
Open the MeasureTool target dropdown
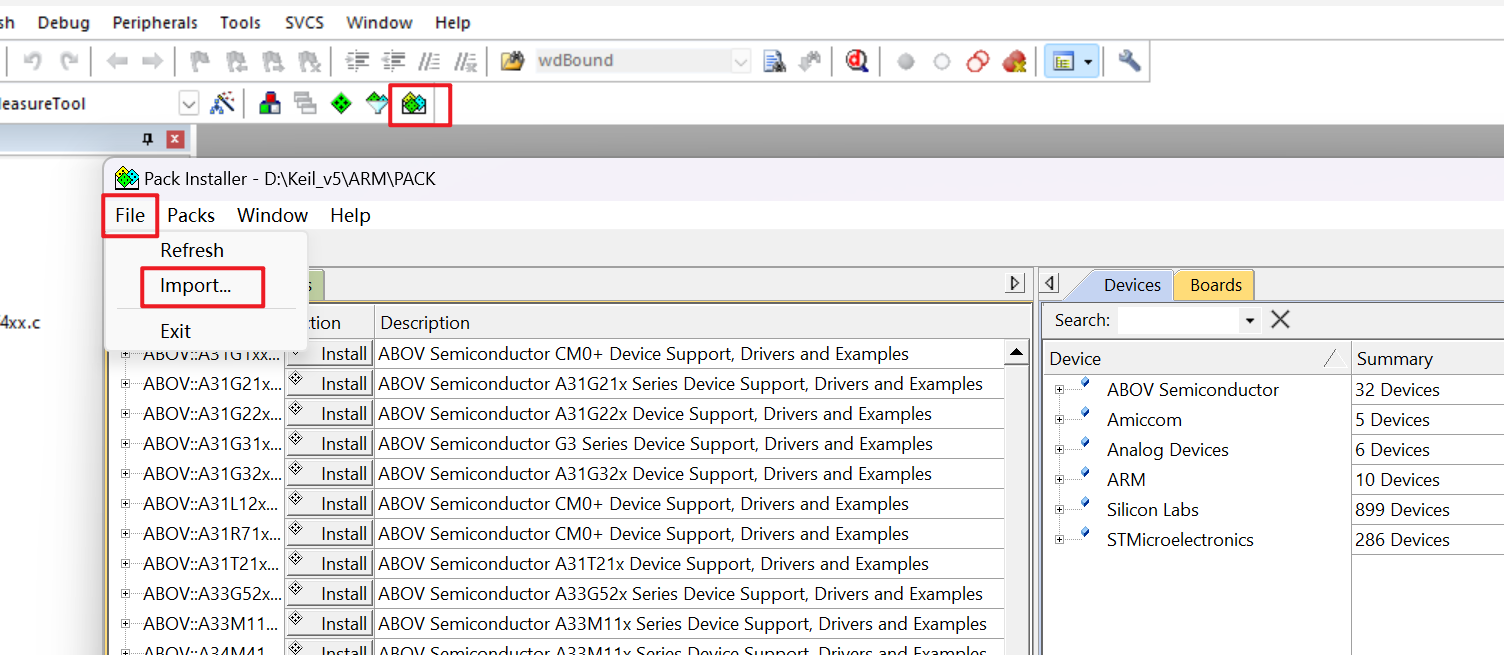(189, 104)
